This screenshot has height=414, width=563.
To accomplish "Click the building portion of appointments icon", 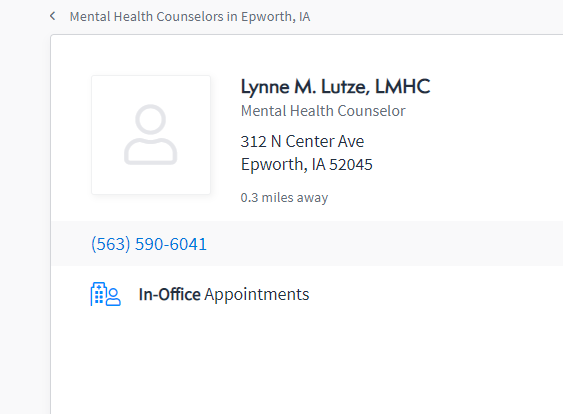I will [98, 294].
